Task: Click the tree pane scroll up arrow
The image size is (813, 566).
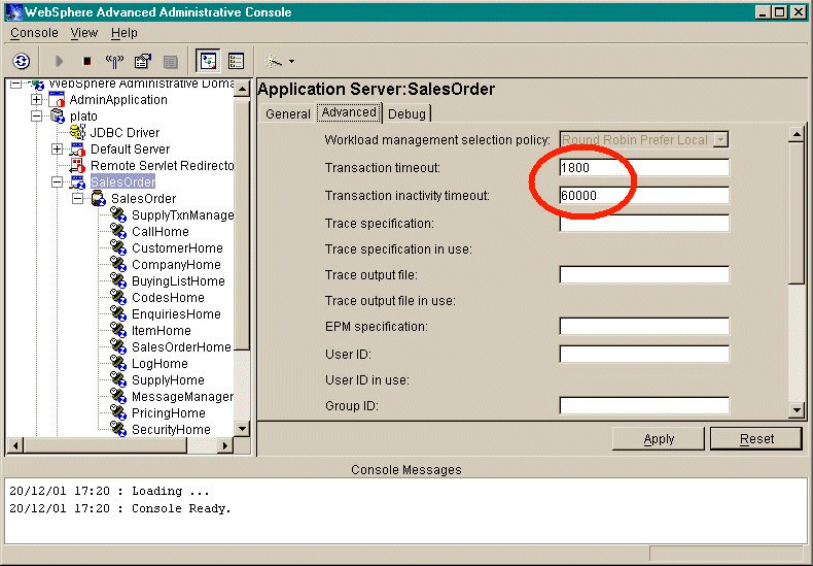Action: coord(242,89)
